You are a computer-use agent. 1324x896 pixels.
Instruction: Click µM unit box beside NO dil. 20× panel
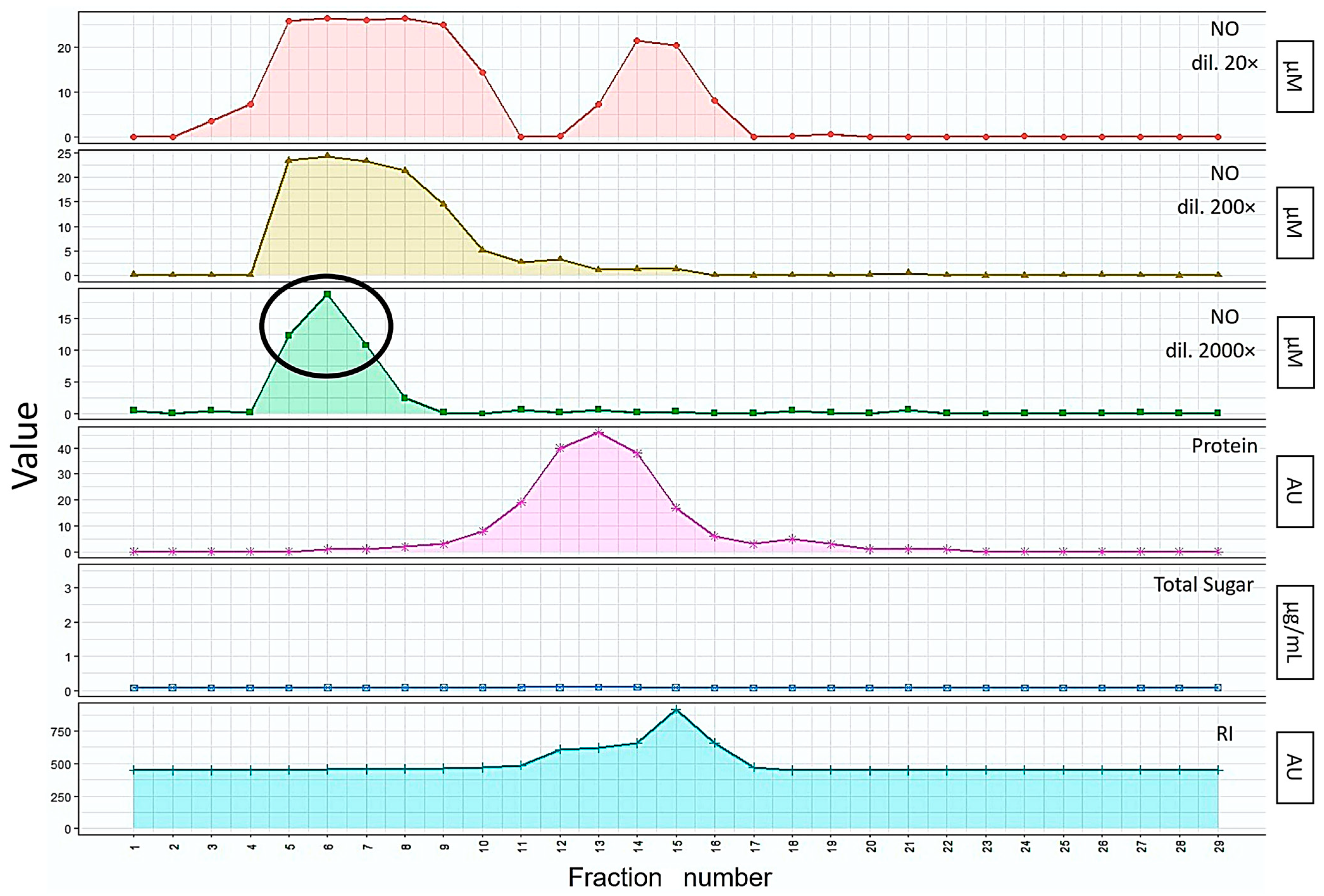coord(1295,76)
